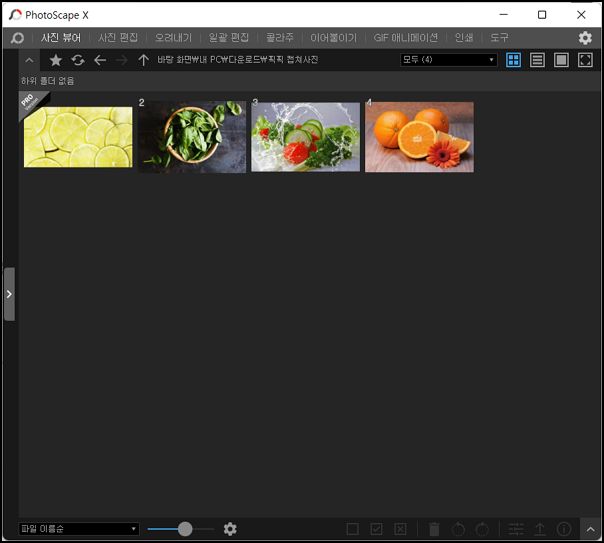Screen dimensions: 604x543
Task: Click the folder path text
Action: click(x=238, y=60)
